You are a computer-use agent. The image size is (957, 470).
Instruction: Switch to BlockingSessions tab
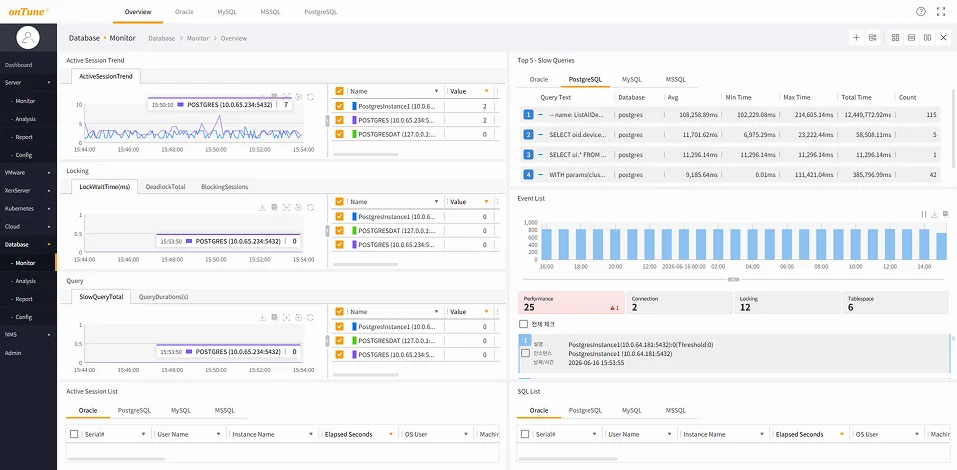[x=225, y=186]
